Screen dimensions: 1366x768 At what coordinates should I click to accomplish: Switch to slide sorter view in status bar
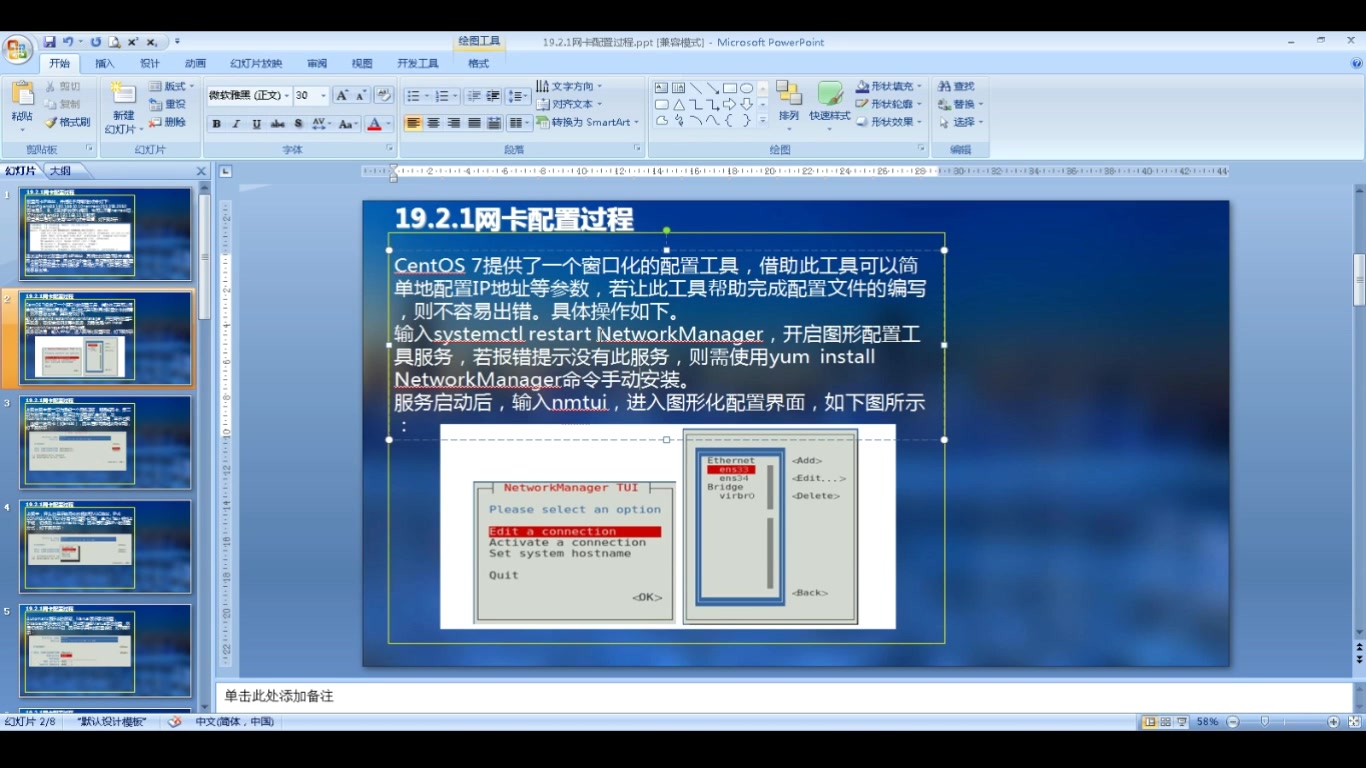click(1166, 722)
